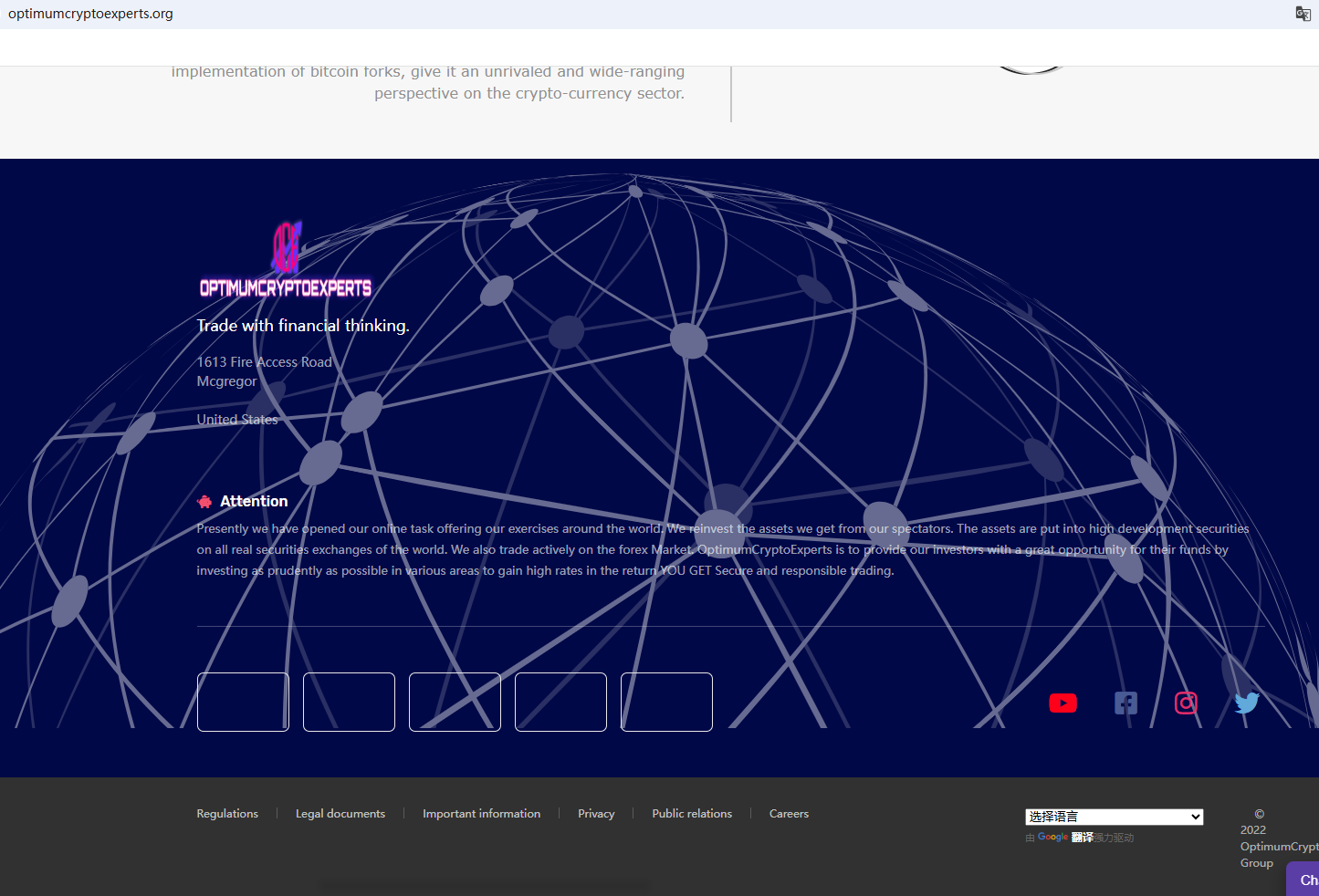The height and width of the screenshot is (896, 1319).
Task: Open Important information link
Action: point(481,814)
